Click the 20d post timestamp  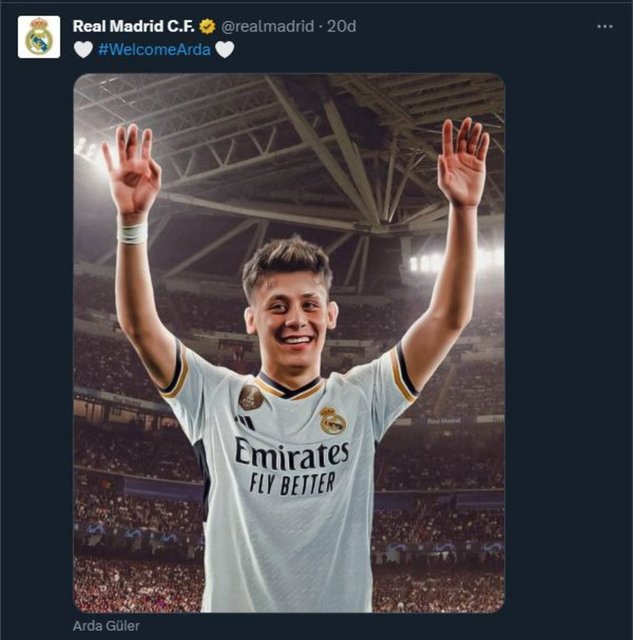(341, 27)
